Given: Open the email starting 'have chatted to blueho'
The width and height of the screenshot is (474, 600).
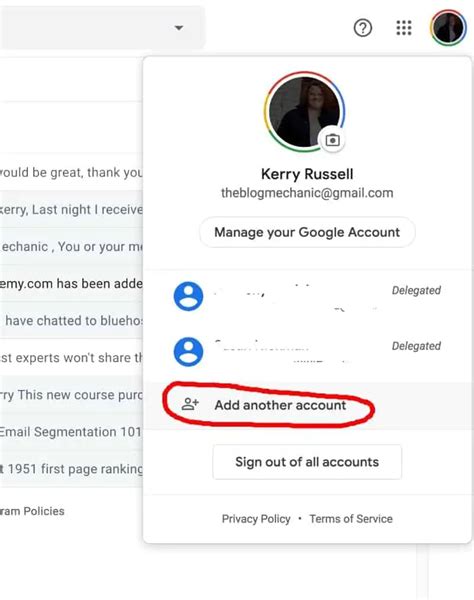Looking at the screenshot, I should tap(71, 321).
